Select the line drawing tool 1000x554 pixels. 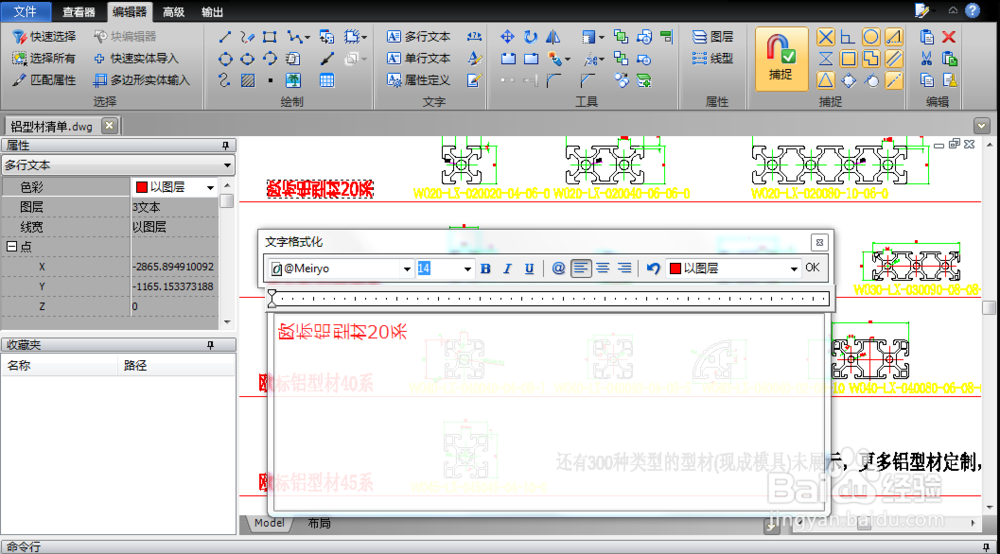(225, 37)
